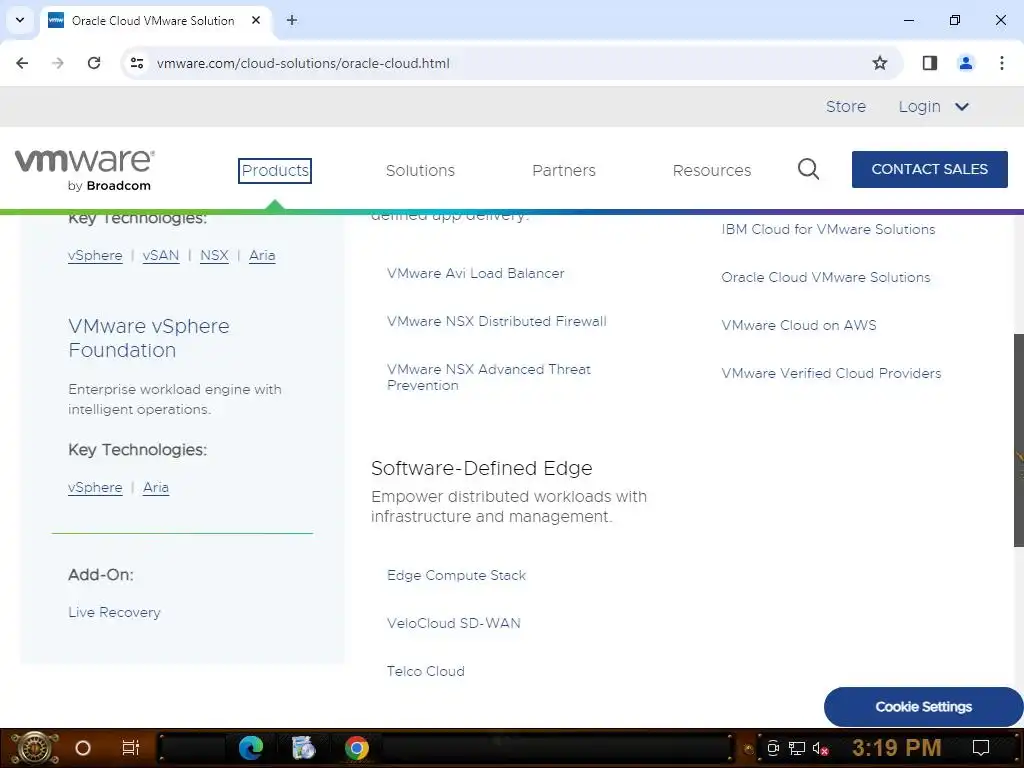Viewport: 1024px width, 768px height.
Task: Open vSphere link beside vSAN
Action: click(95, 255)
